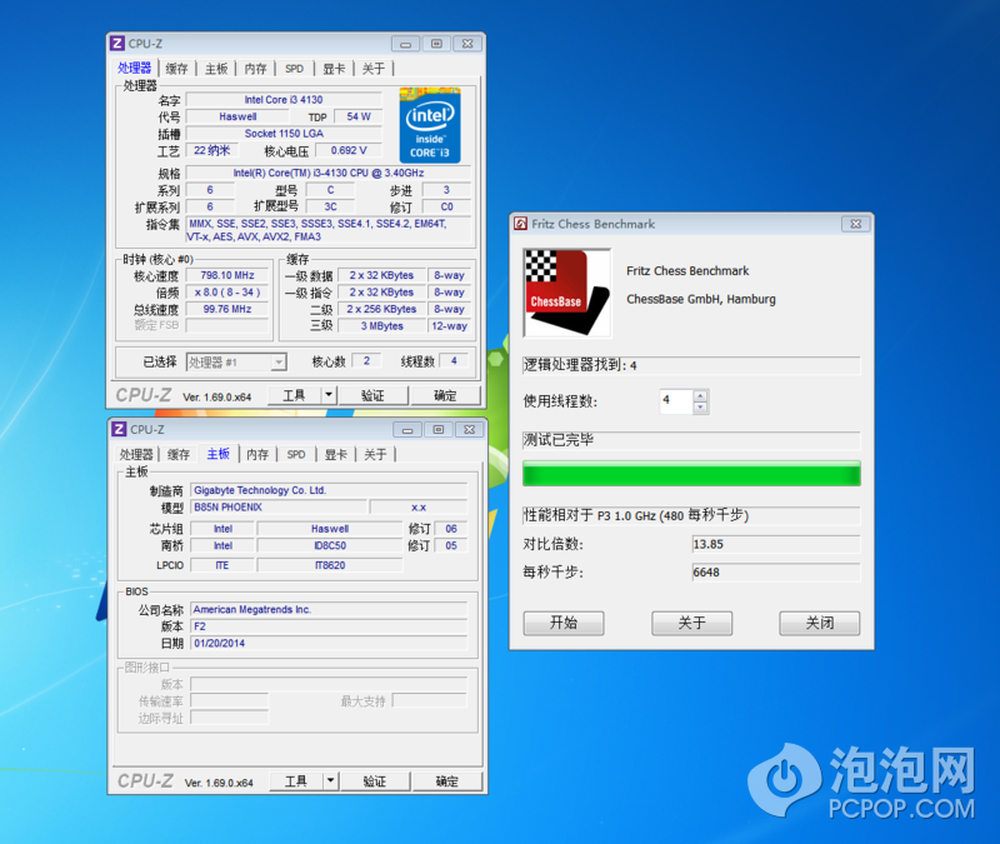Click the American Megatrends Inc. BIOS field

point(329,610)
